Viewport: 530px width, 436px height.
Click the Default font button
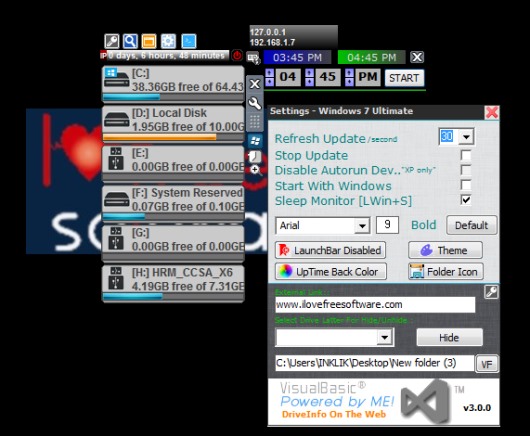pos(472,225)
